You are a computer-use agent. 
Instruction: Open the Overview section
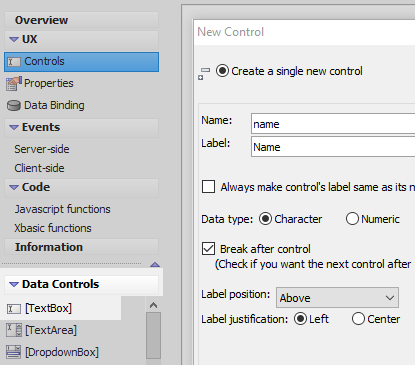(81, 20)
